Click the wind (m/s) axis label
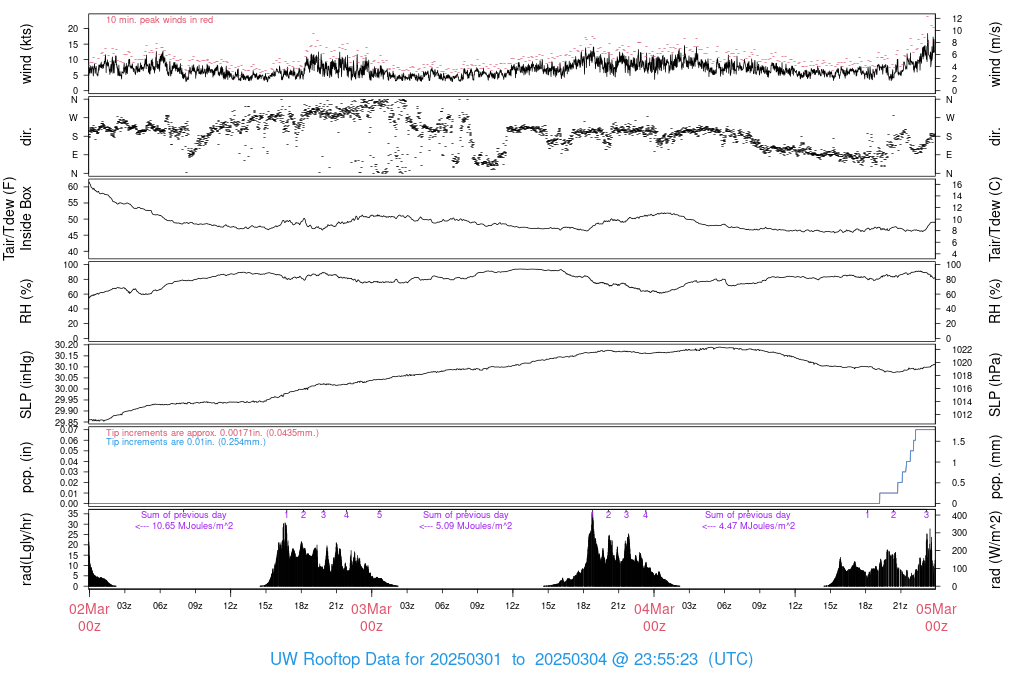Image resolution: width=1024 pixels, height=700 pixels. (997, 54)
